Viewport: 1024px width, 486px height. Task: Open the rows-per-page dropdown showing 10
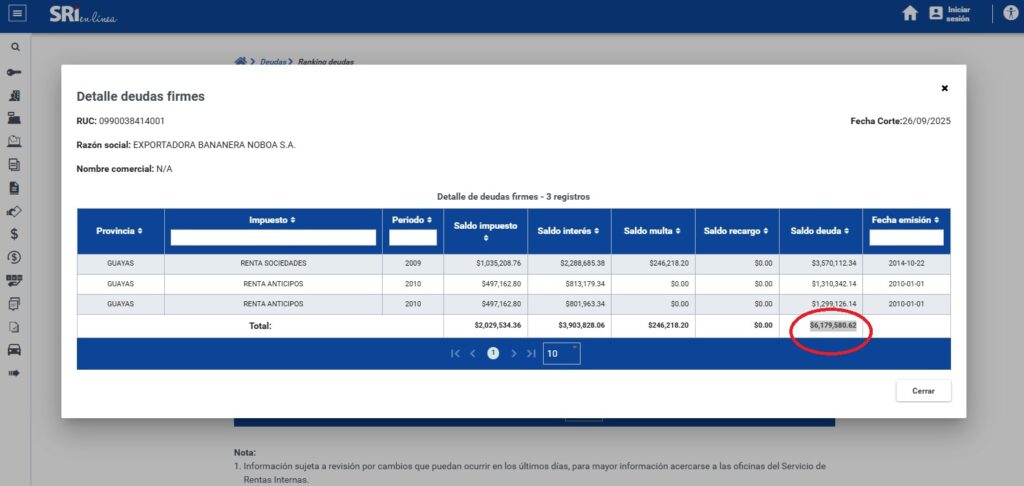(561, 353)
